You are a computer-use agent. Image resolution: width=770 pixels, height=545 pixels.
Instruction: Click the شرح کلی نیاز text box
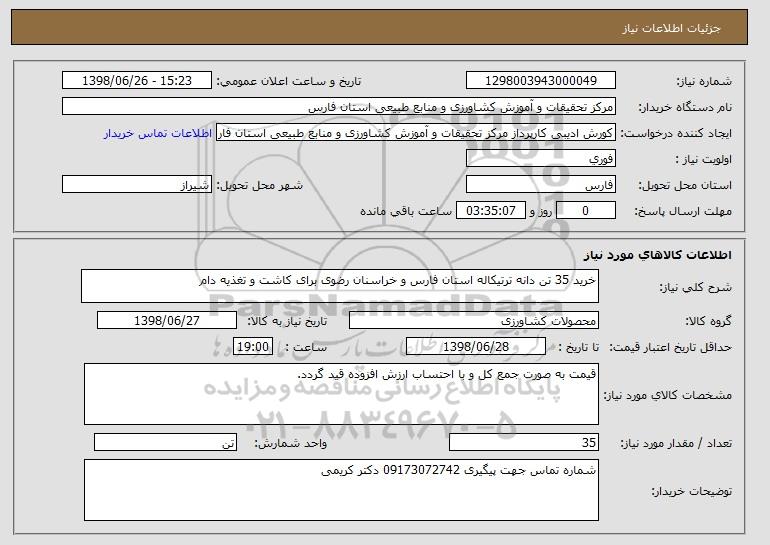click(x=340, y=286)
